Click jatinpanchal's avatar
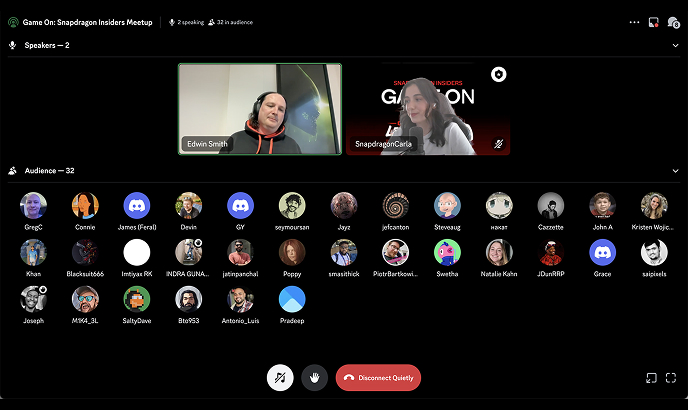 tap(240, 252)
